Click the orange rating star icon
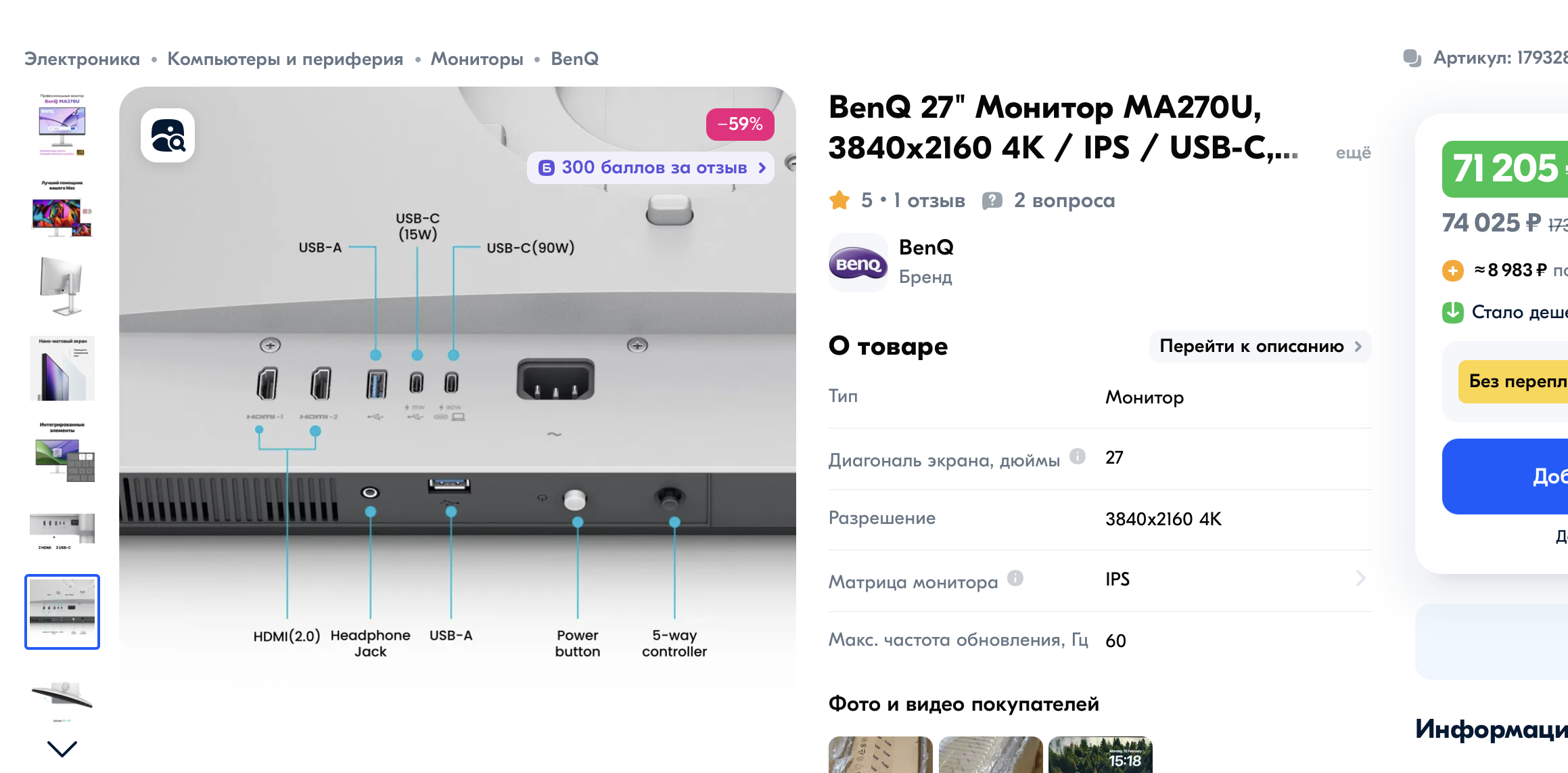The height and width of the screenshot is (773, 1568). point(839,200)
